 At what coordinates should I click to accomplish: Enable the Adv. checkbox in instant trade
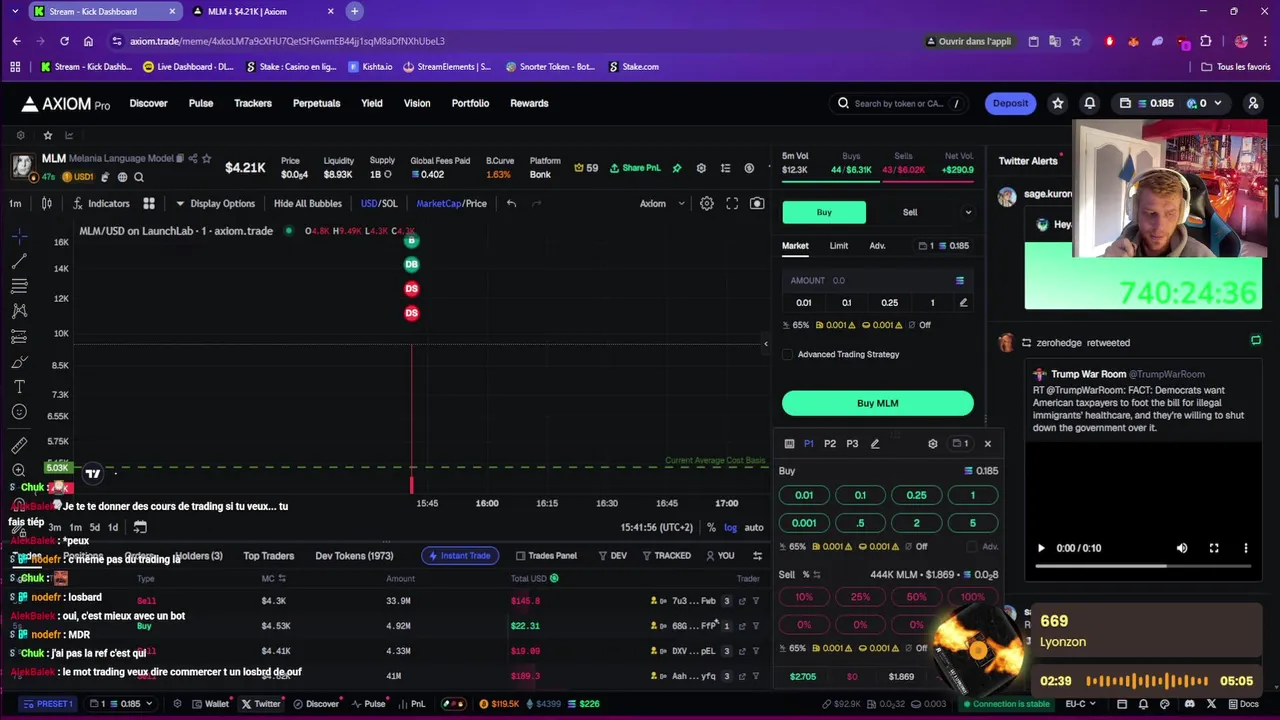point(972,547)
